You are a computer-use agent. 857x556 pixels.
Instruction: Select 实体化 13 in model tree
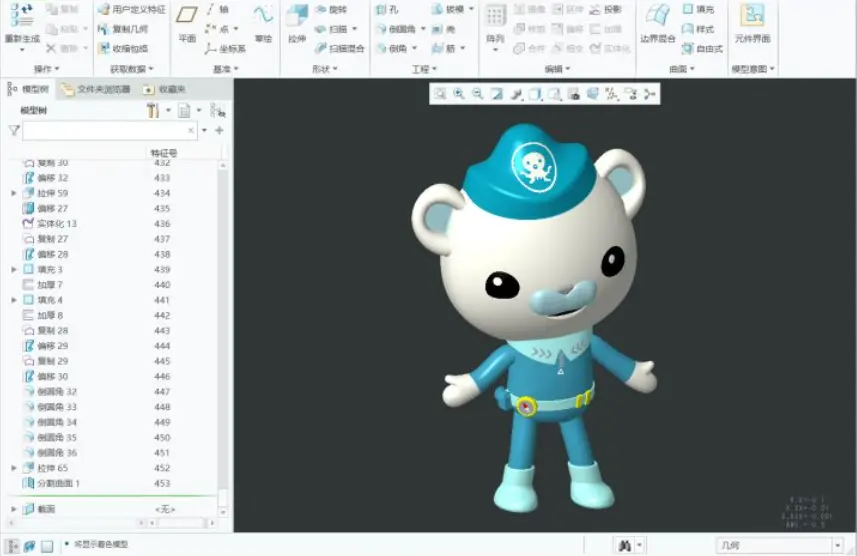pos(50,224)
